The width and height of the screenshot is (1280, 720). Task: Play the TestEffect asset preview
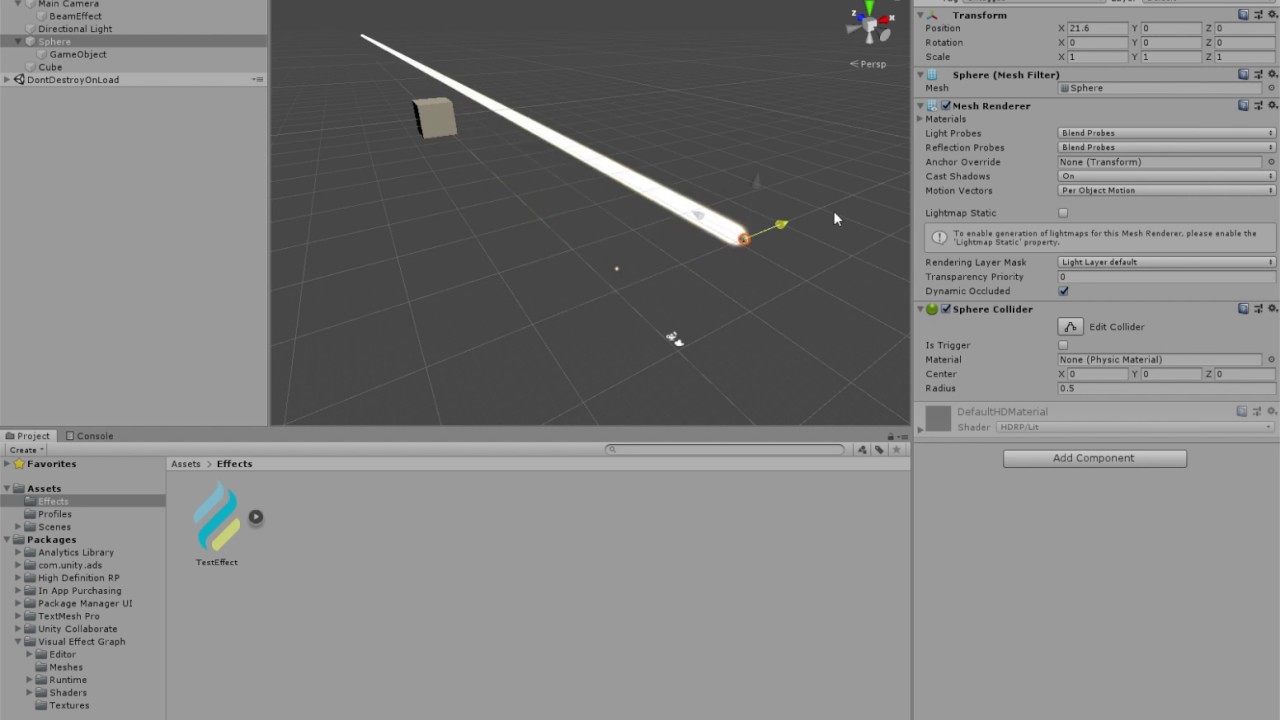click(x=256, y=517)
